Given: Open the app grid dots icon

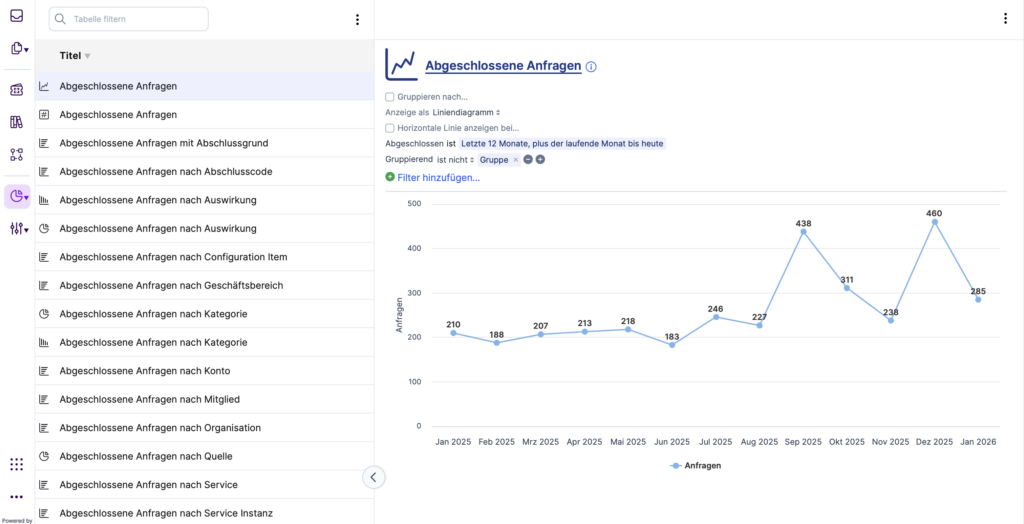Looking at the screenshot, I should pos(16,464).
